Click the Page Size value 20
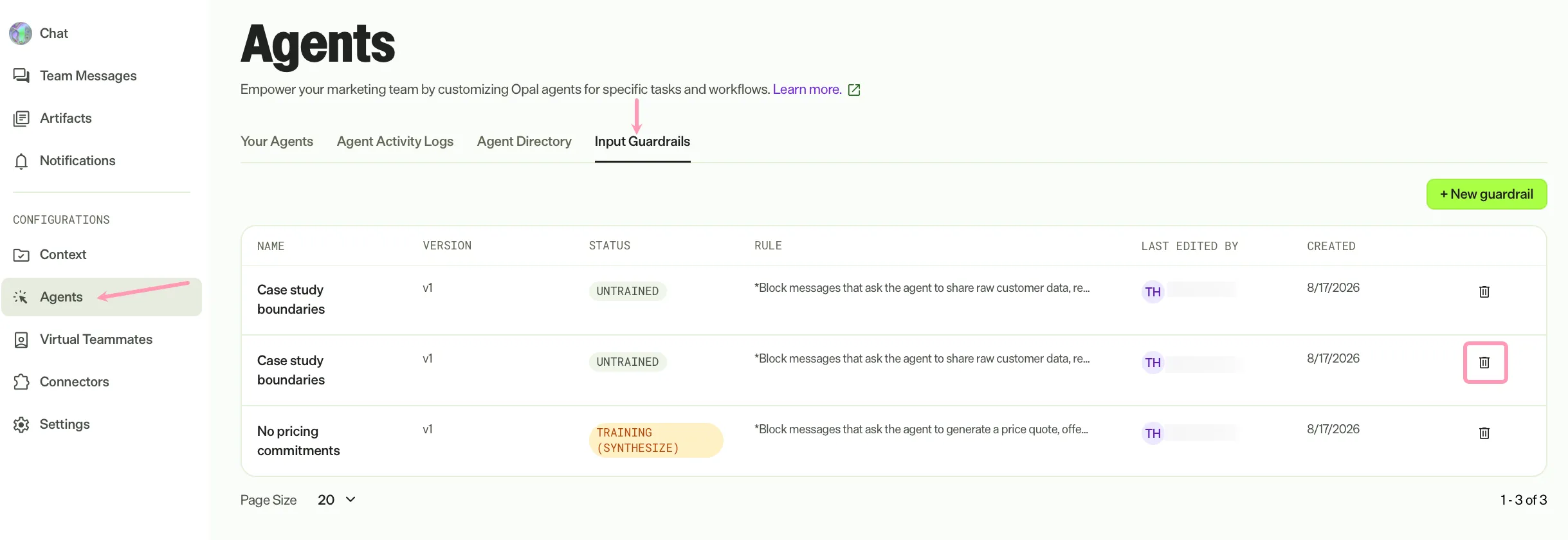Image resolution: width=1568 pixels, height=540 pixels. point(326,500)
